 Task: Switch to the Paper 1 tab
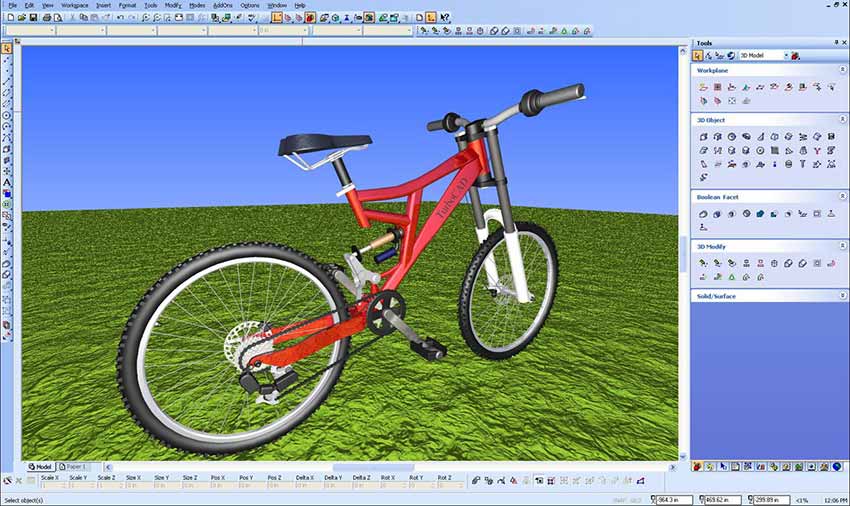click(x=74, y=467)
